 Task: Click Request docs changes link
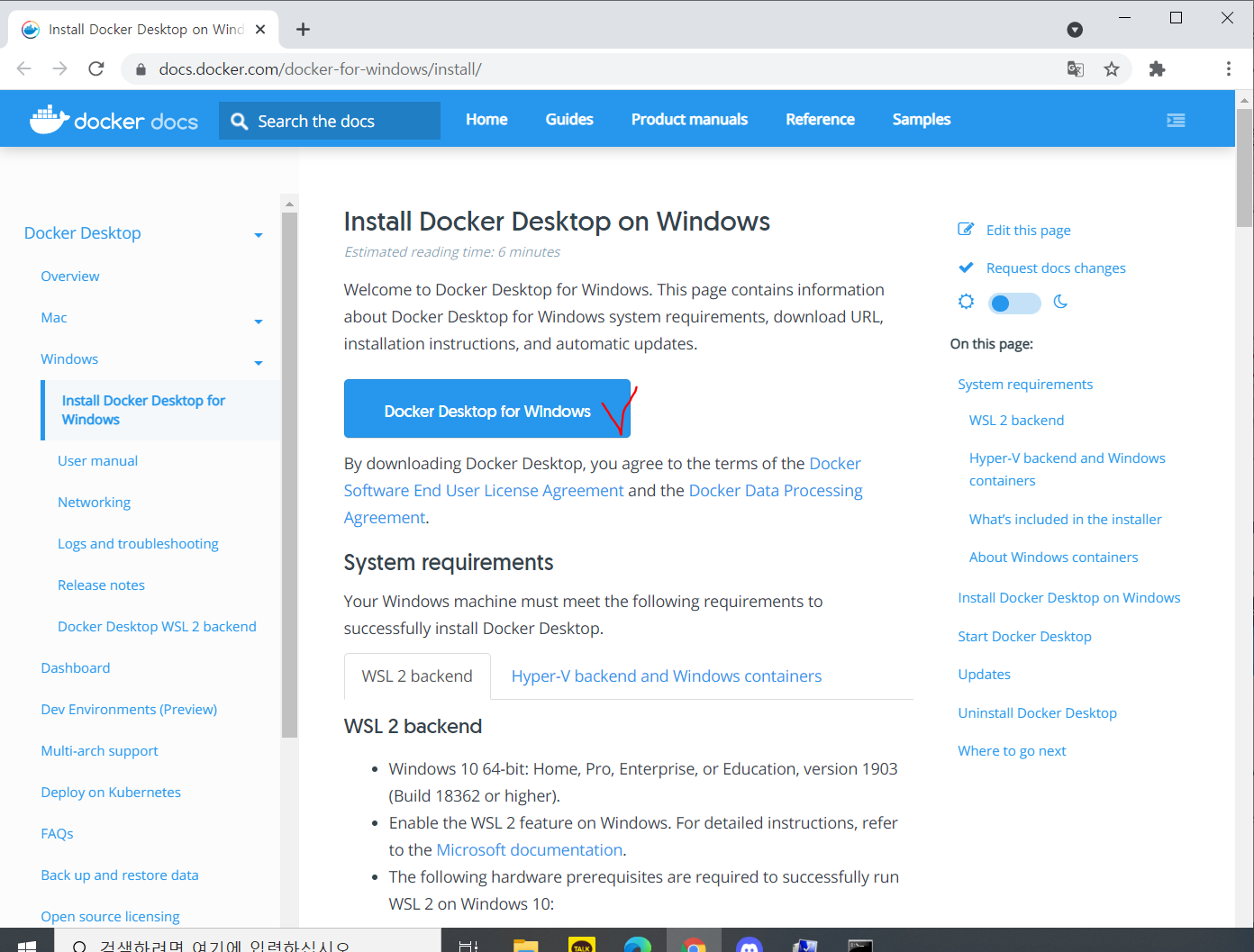pos(1056,268)
